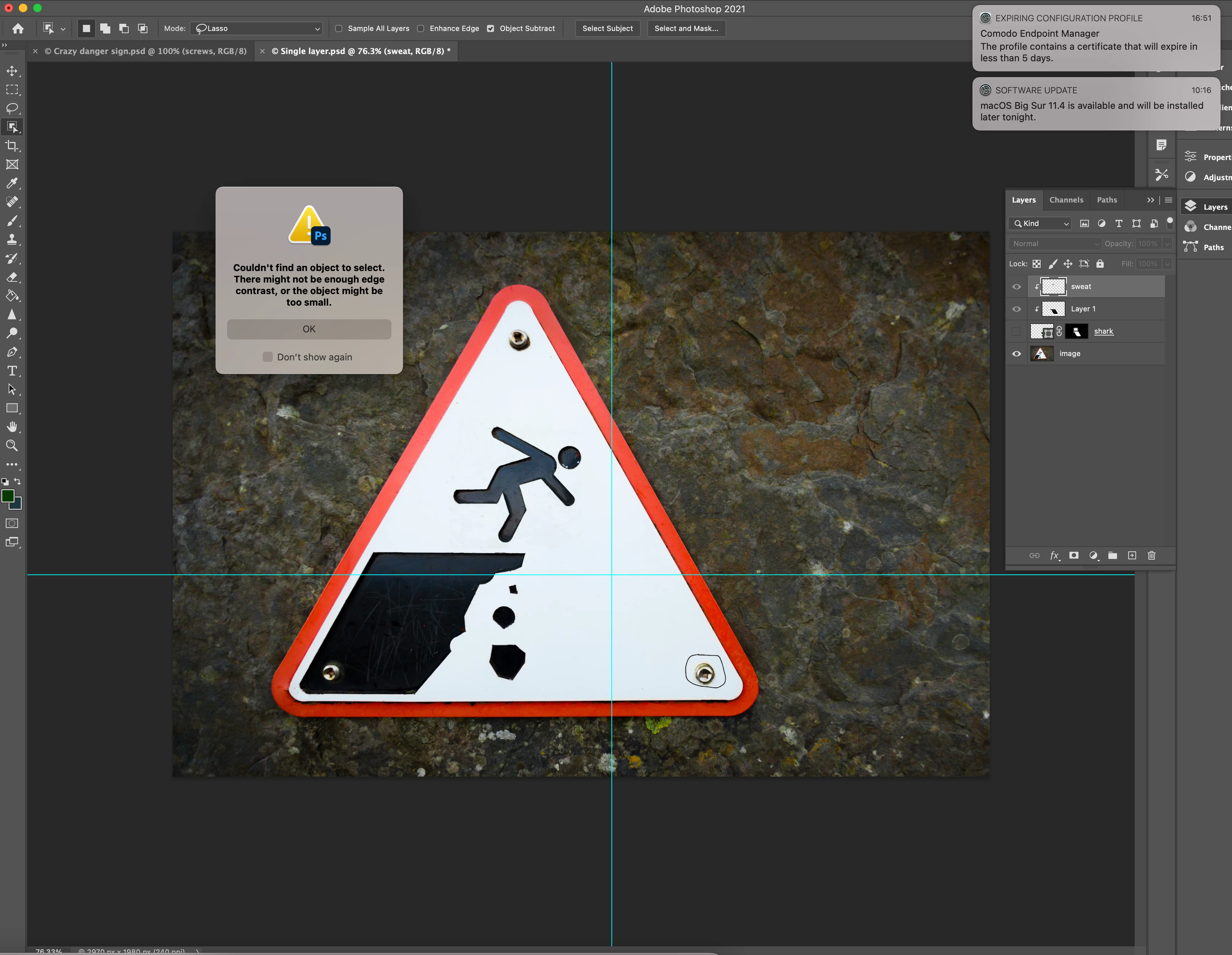Hide the image layer visibility eye
The image size is (1232, 955).
coord(1016,354)
